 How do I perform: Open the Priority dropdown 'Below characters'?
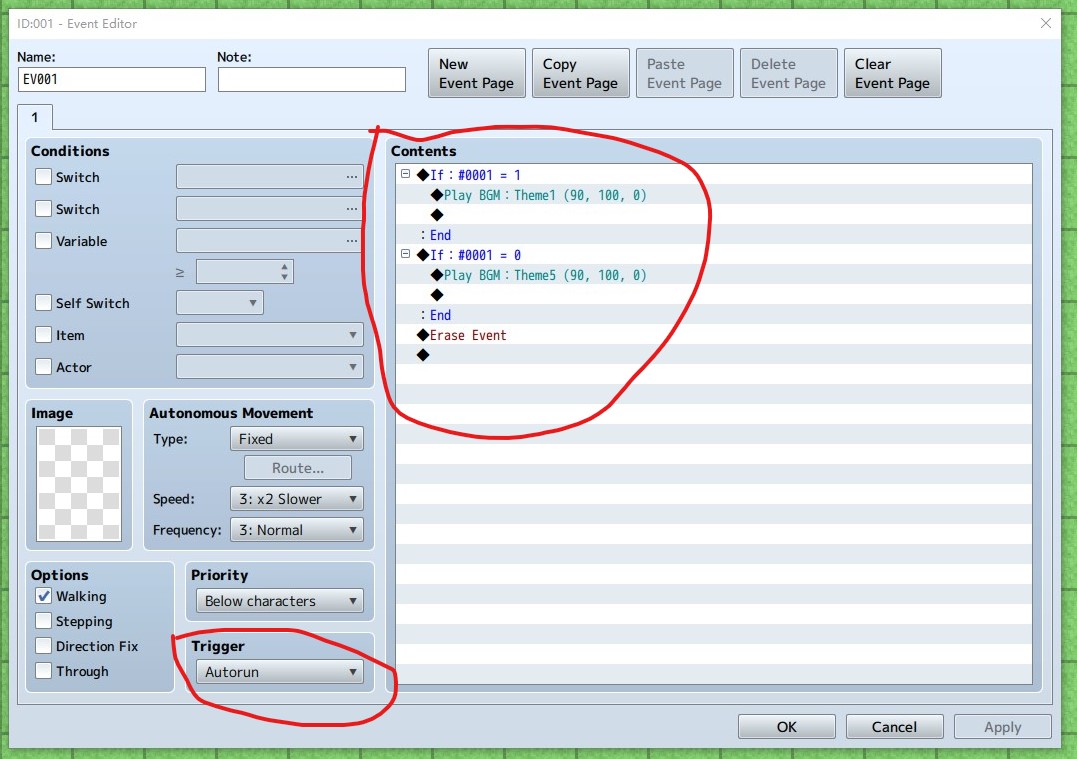pos(280,601)
